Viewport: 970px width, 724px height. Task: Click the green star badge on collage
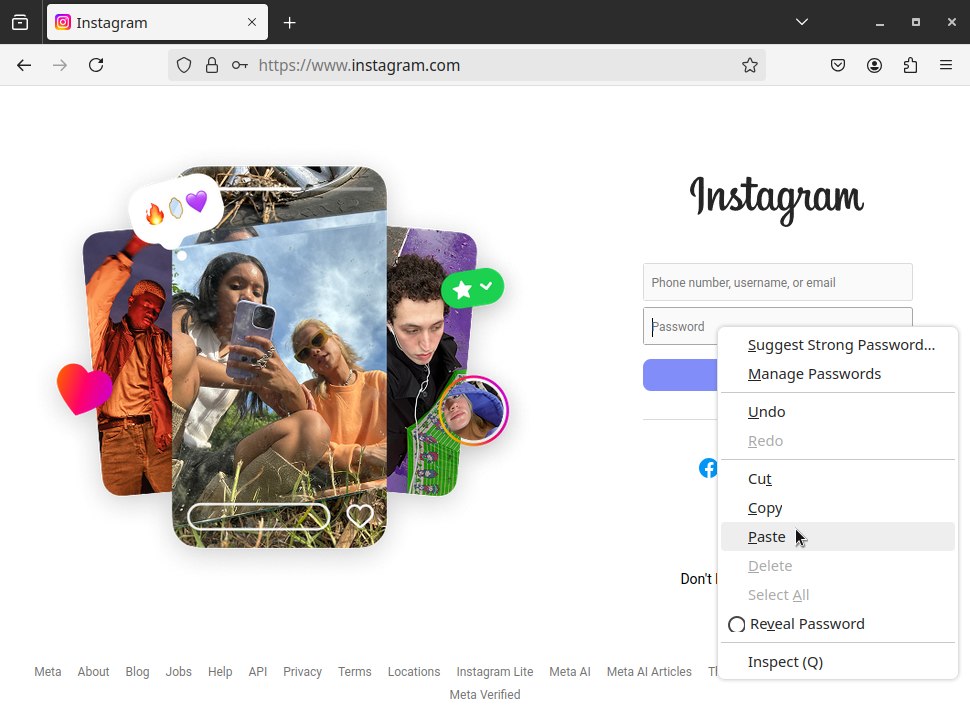pos(473,288)
